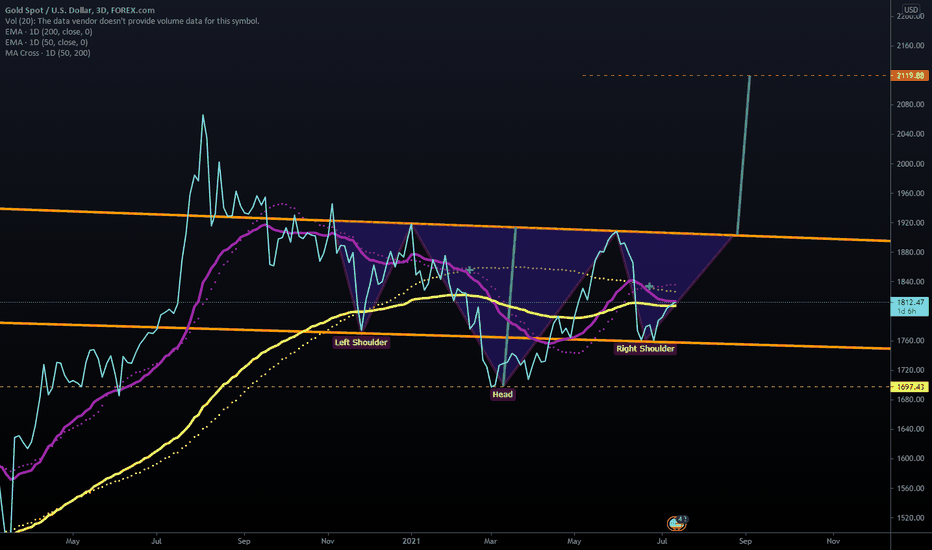This screenshot has height=550, width=932.
Task: Select the EMA 1D (50, close, 0) legend
Action: pos(46,42)
